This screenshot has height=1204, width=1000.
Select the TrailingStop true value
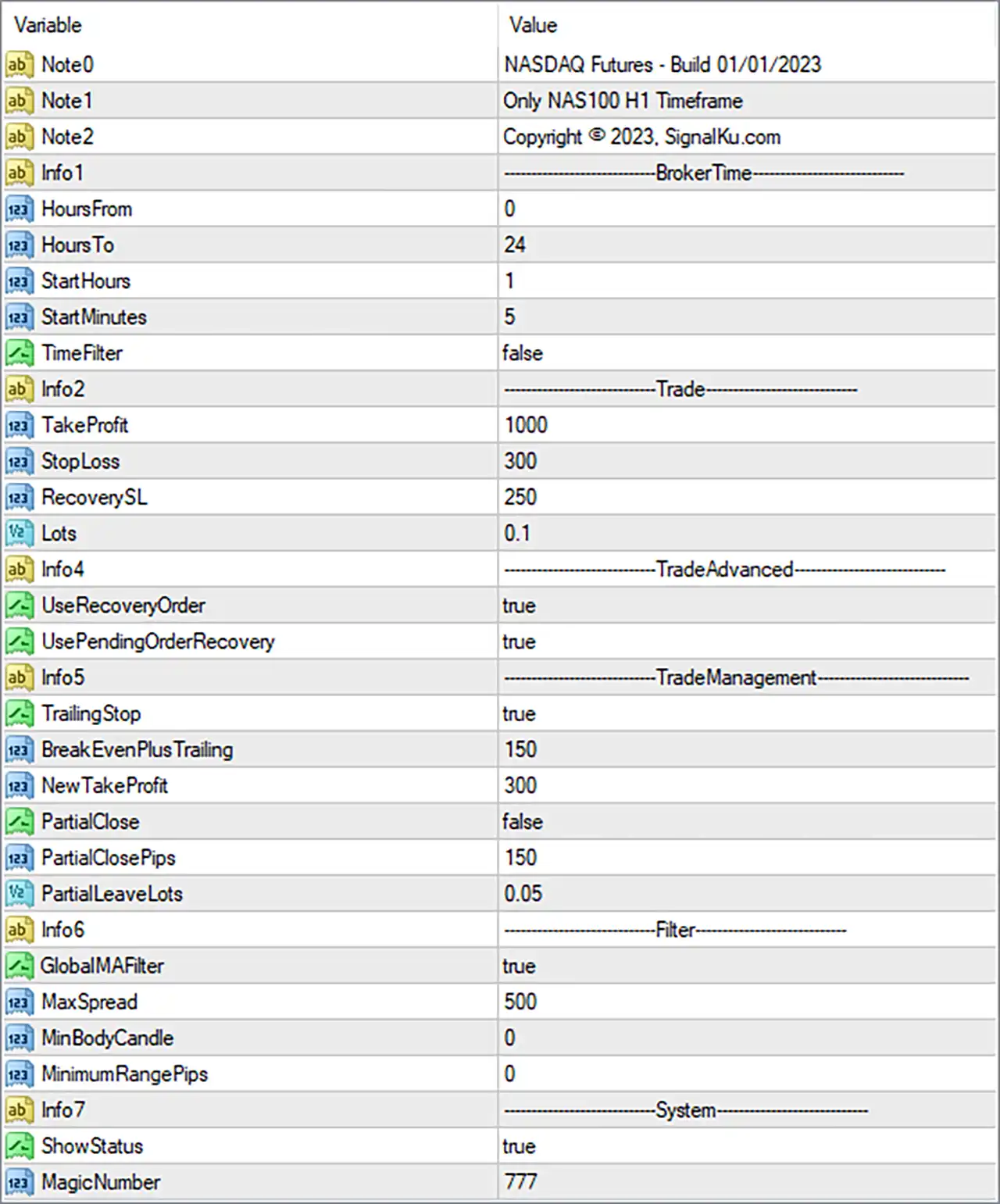(x=519, y=713)
